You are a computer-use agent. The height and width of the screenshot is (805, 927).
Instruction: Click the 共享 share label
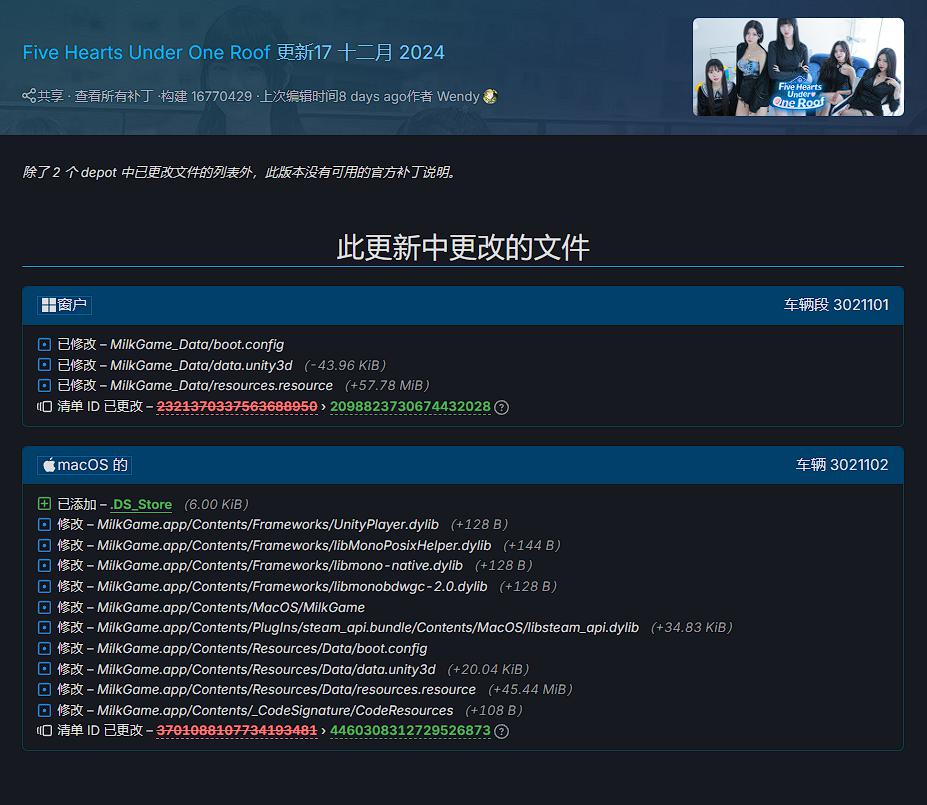pyautogui.click(x=51, y=96)
